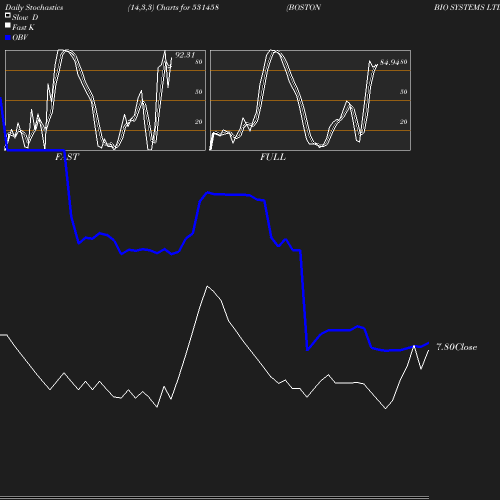Click the full stochastic chart panel

[x=310, y=100]
